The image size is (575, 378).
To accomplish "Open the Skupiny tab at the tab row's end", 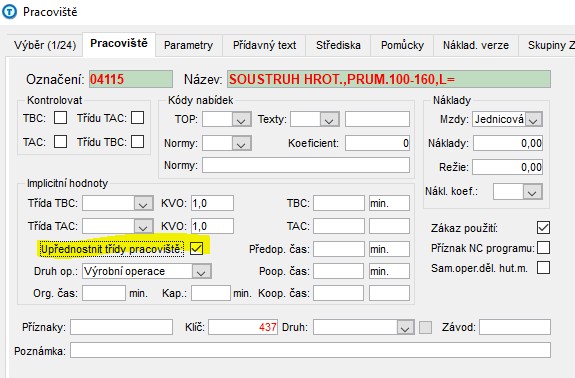I will [547, 45].
